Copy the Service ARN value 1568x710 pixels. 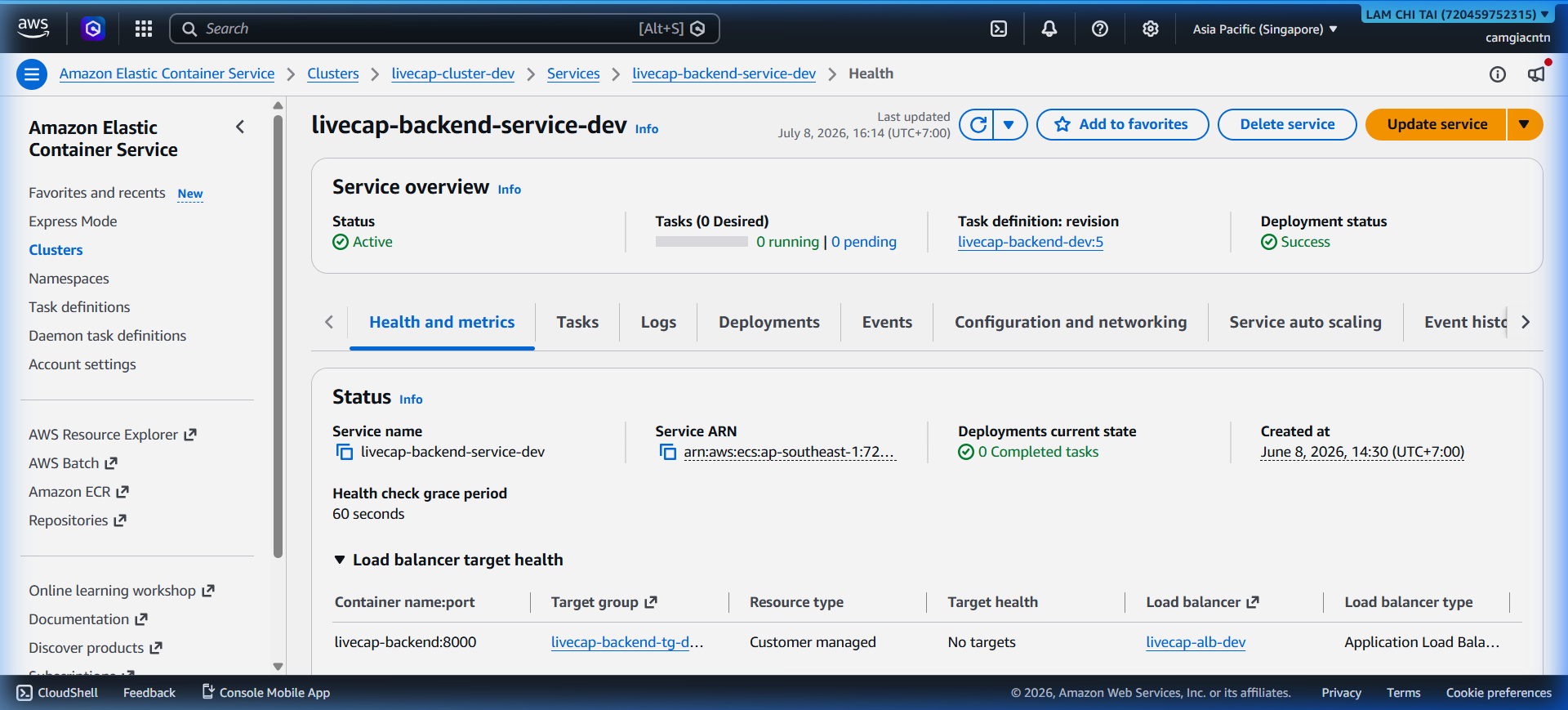[668, 452]
